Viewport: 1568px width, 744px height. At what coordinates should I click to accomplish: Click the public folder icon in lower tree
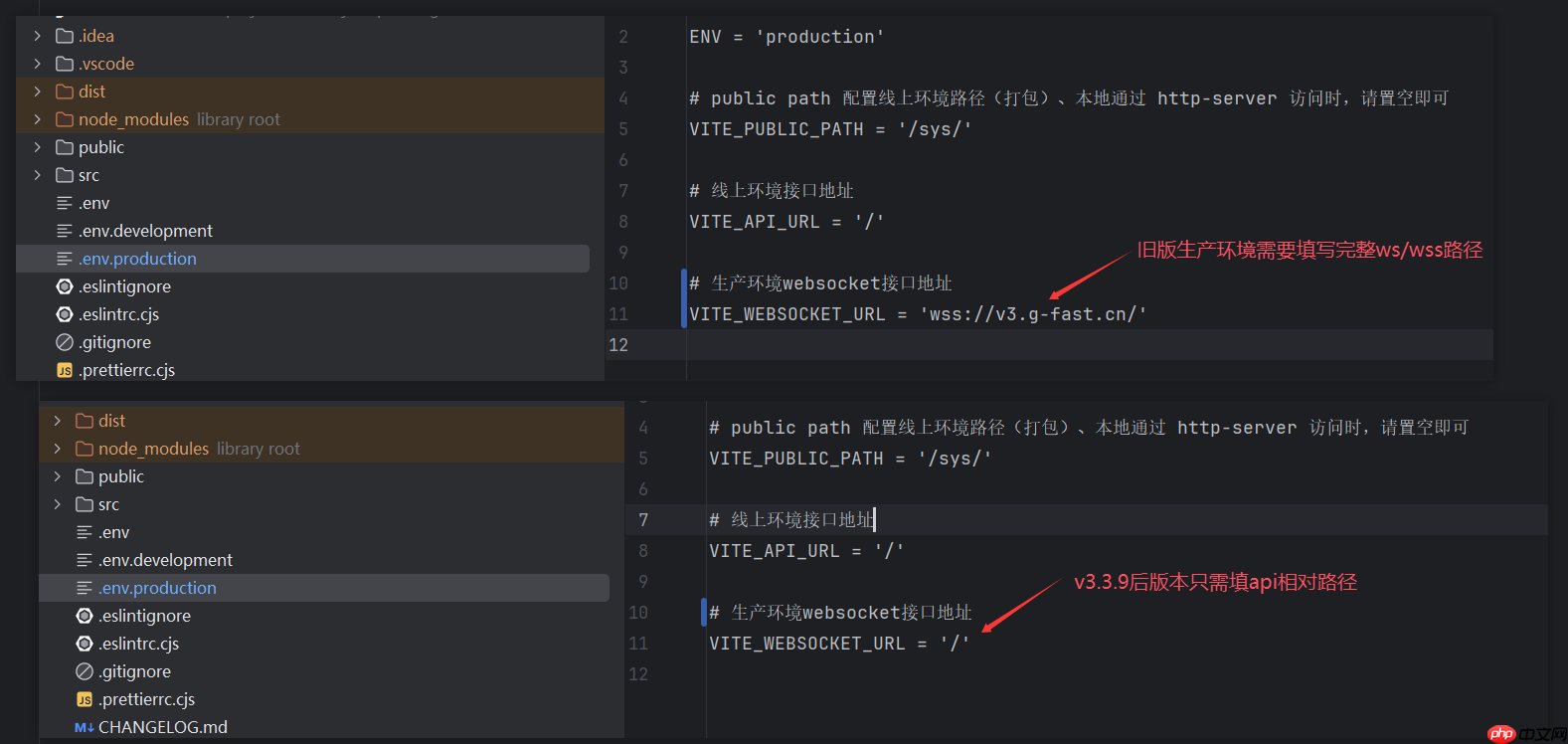coord(85,476)
